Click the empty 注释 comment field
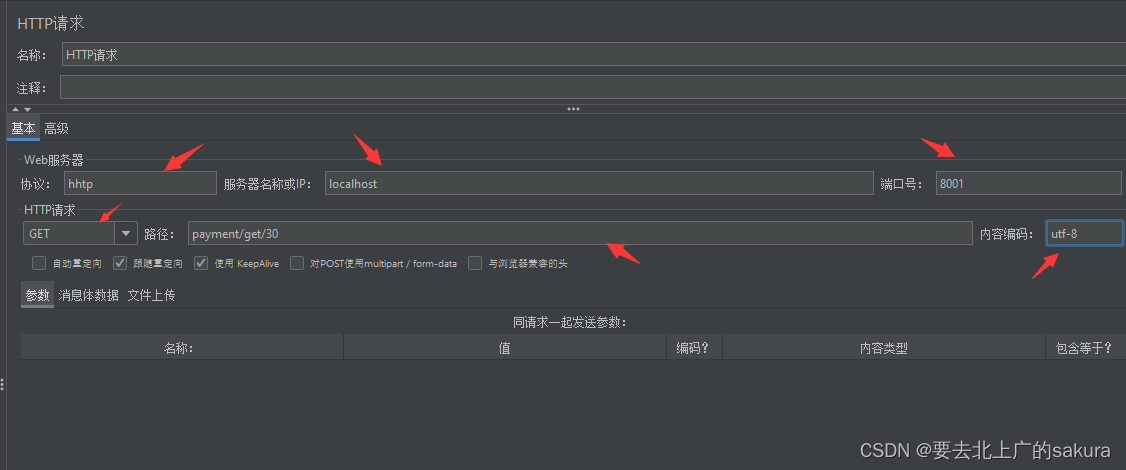Viewport: 1126px width, 470px height. tap(592, 87)
